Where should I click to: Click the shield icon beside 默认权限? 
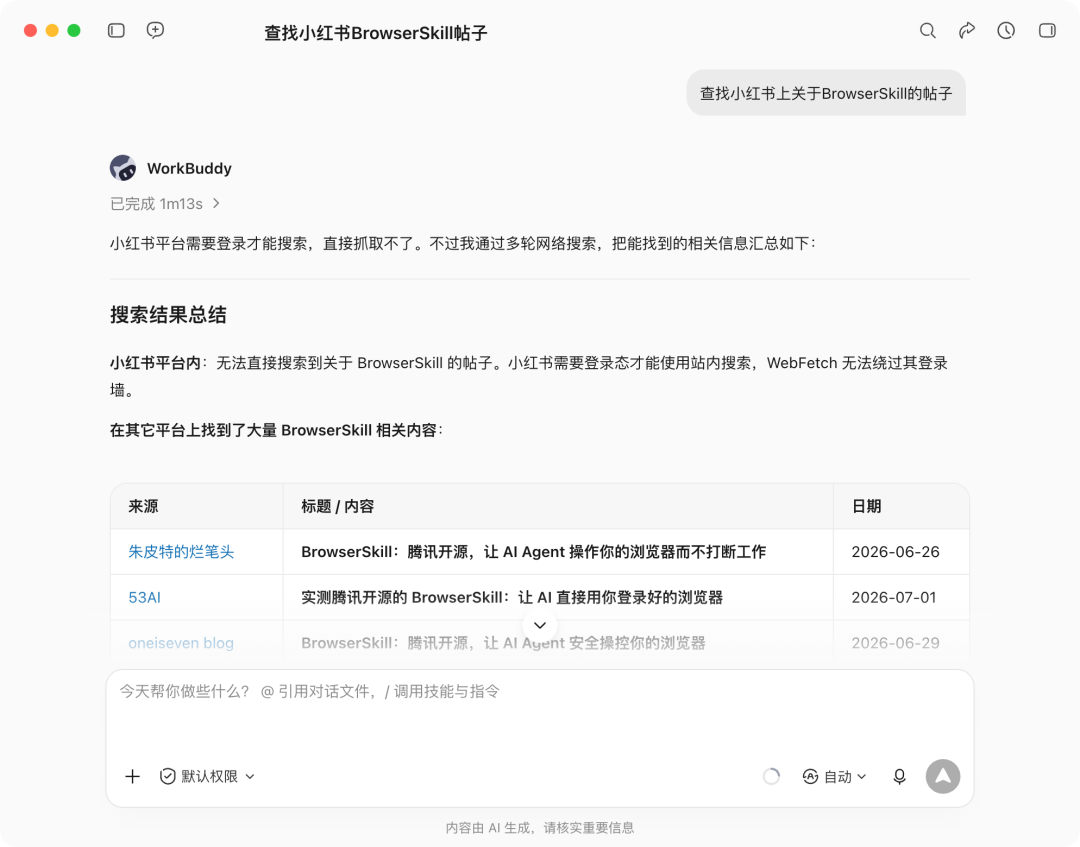pos(167,777)
